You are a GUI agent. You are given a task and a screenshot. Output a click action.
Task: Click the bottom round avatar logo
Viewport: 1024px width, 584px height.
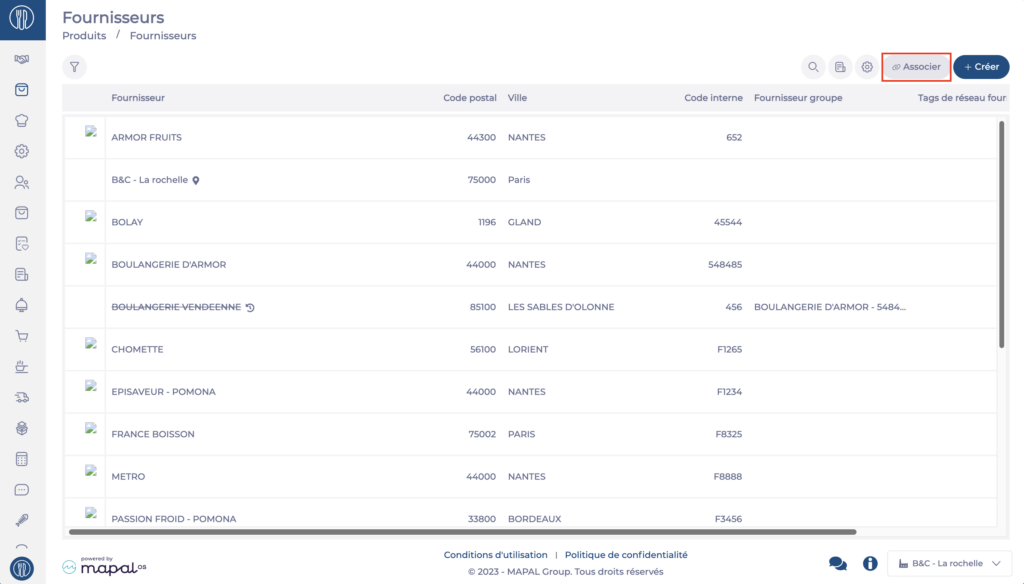coord(22,568)
